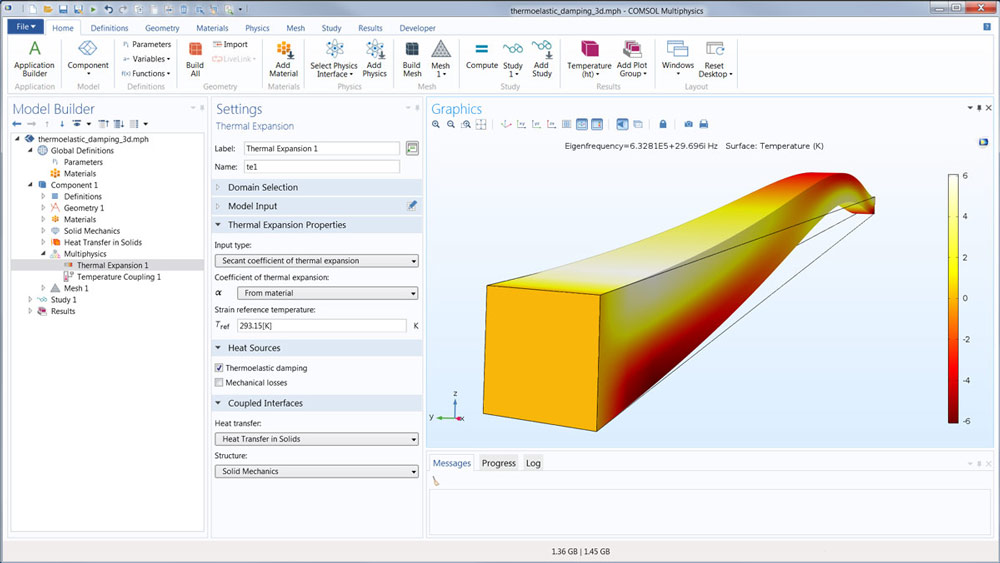
Task: Open the blue File menu button
Action: coord(25,27)
